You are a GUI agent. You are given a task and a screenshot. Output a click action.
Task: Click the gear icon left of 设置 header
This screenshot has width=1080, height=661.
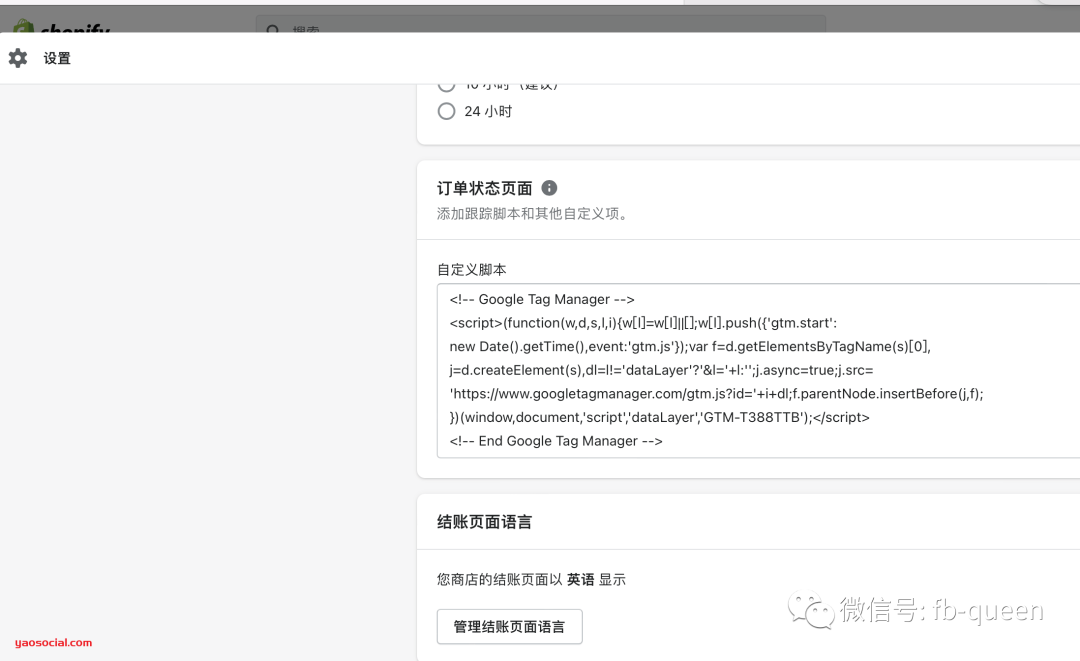click(x=18, y=58)
